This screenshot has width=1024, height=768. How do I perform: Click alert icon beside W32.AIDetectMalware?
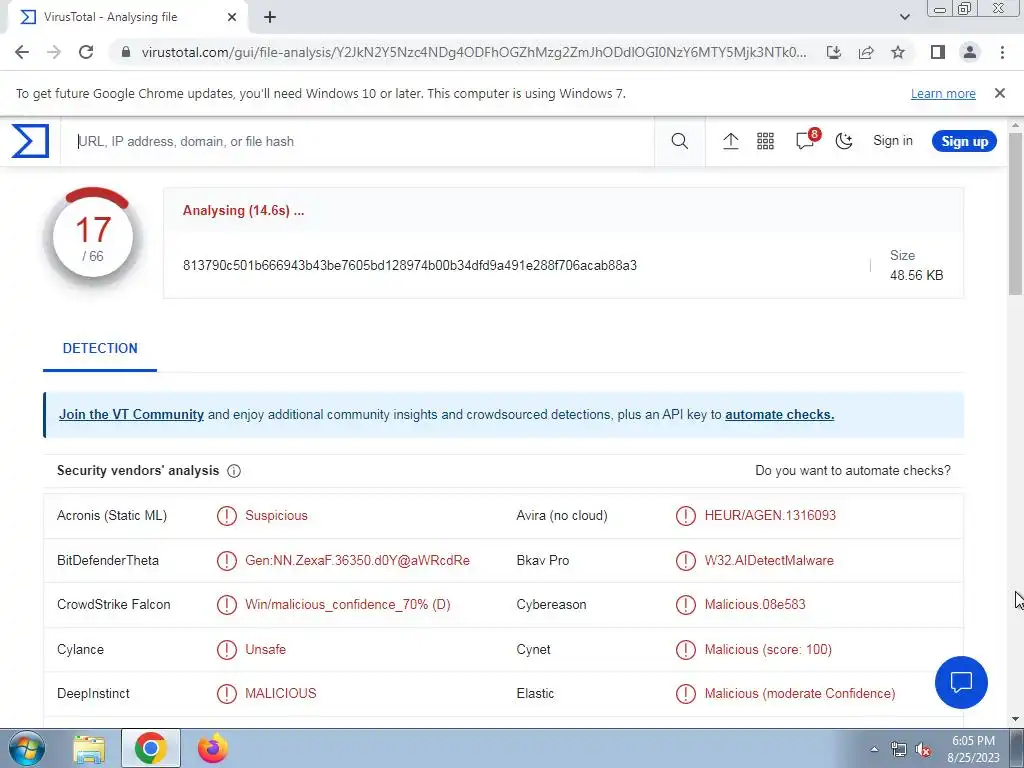click(x=686, y=560)
